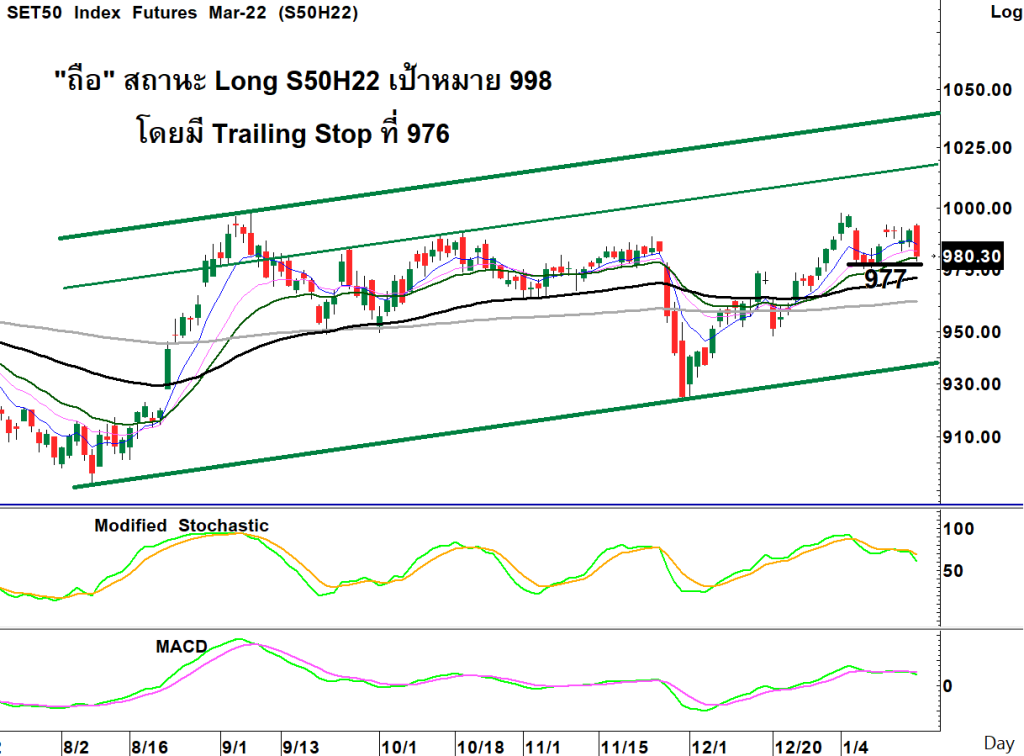Click the 1025.00 price axis label
The width and height of the screenshot is (1024, 756).
[977, 148]
